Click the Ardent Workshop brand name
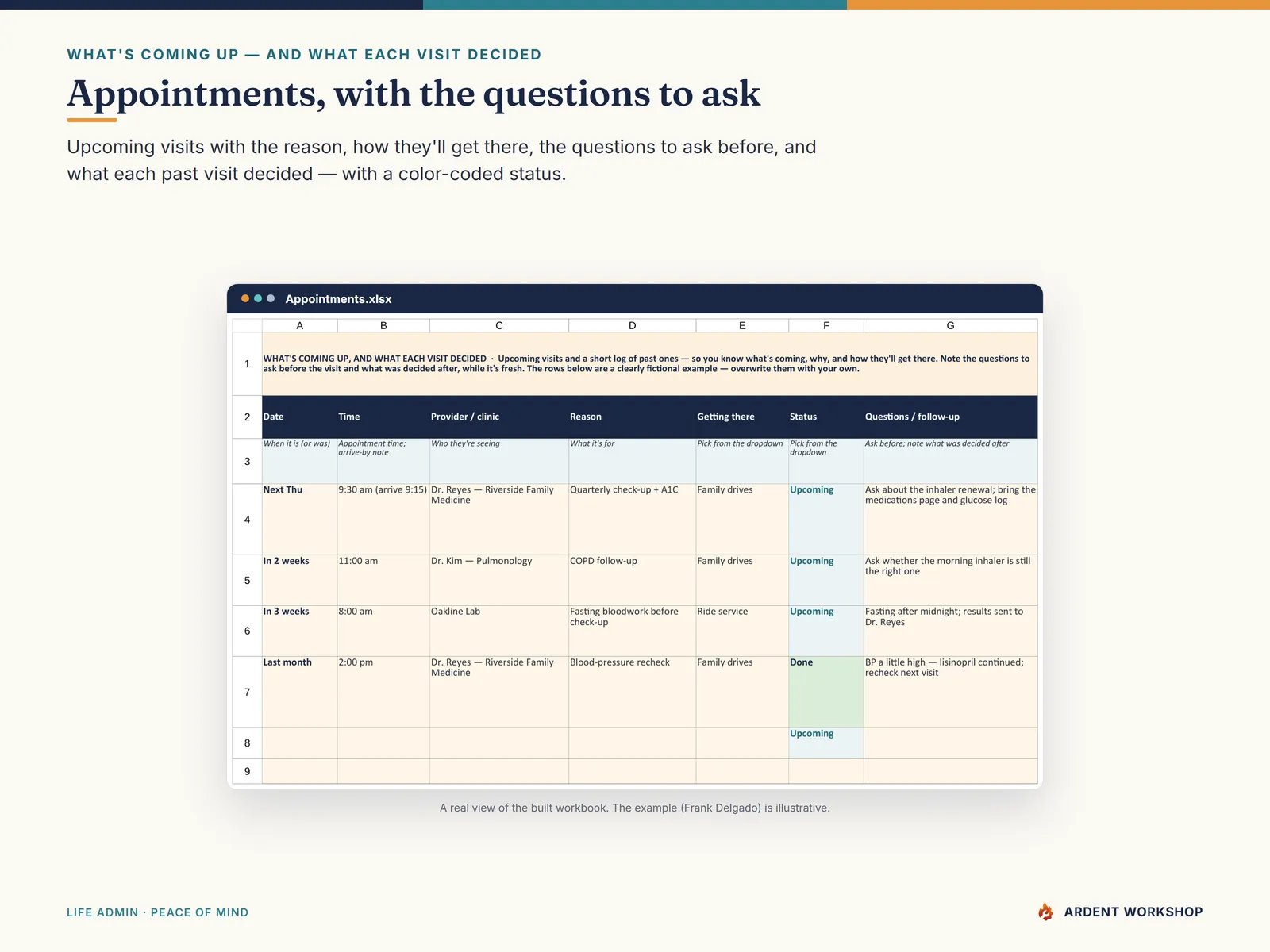Screen dimensions: 1270x952 tap(1133, 912)
